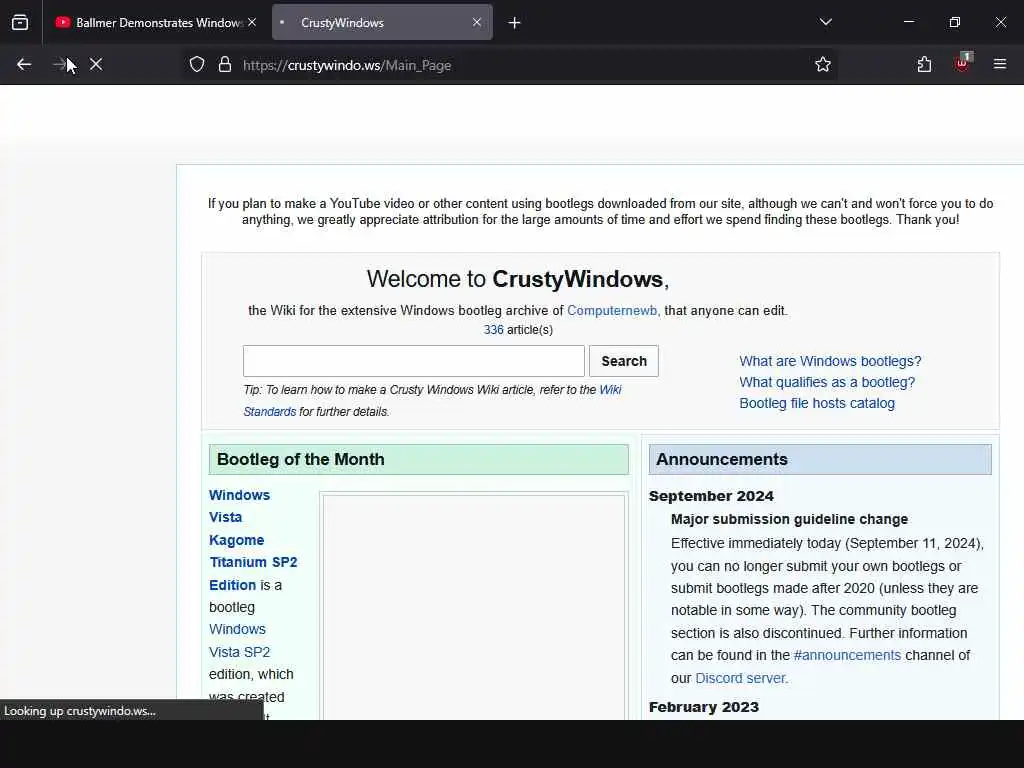Screen dimensions: 1024x768
Task: Expand the list all tabs chevron
Action: [x=825, y=22]
